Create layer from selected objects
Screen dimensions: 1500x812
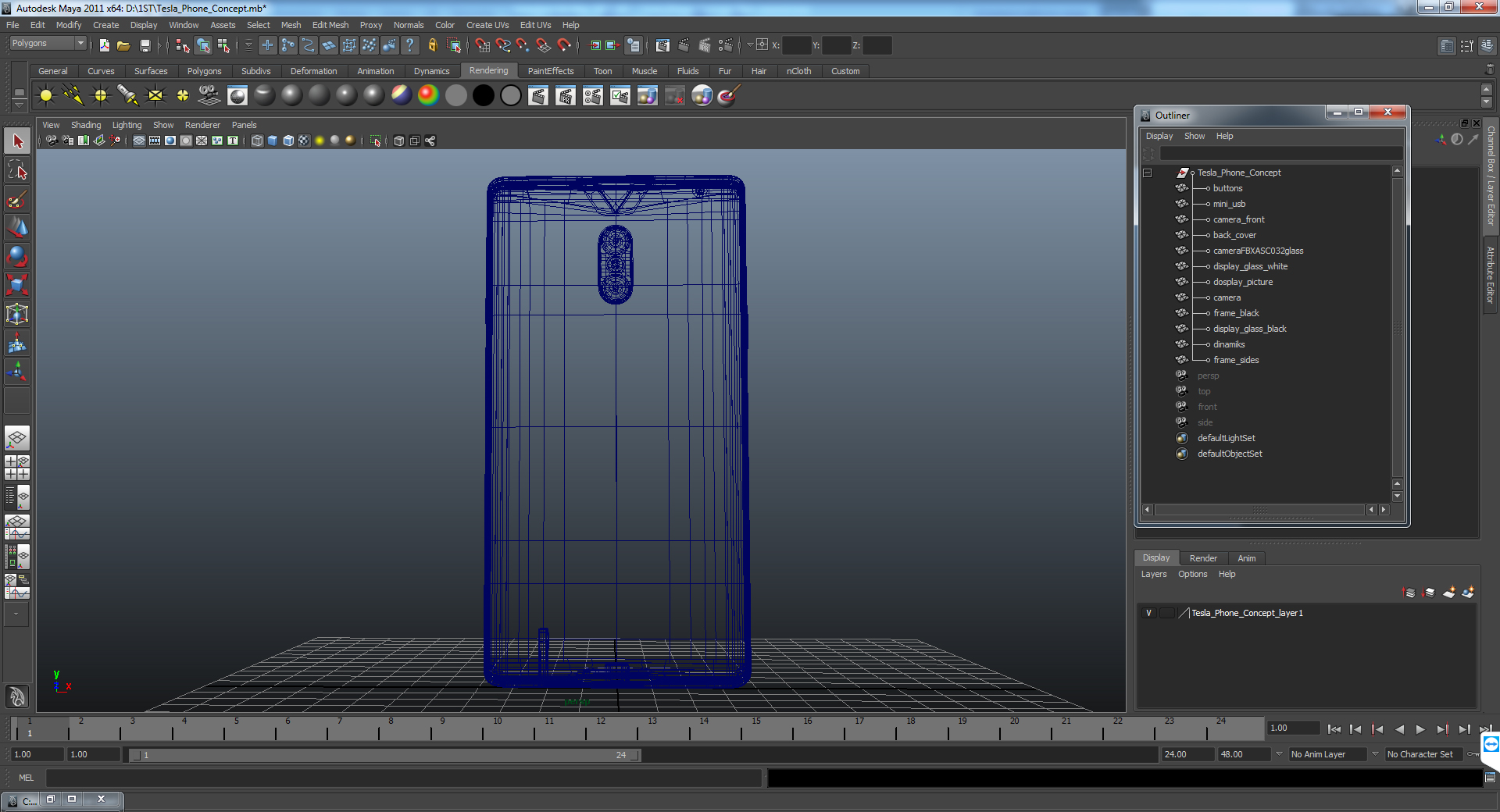point(1468,593)
